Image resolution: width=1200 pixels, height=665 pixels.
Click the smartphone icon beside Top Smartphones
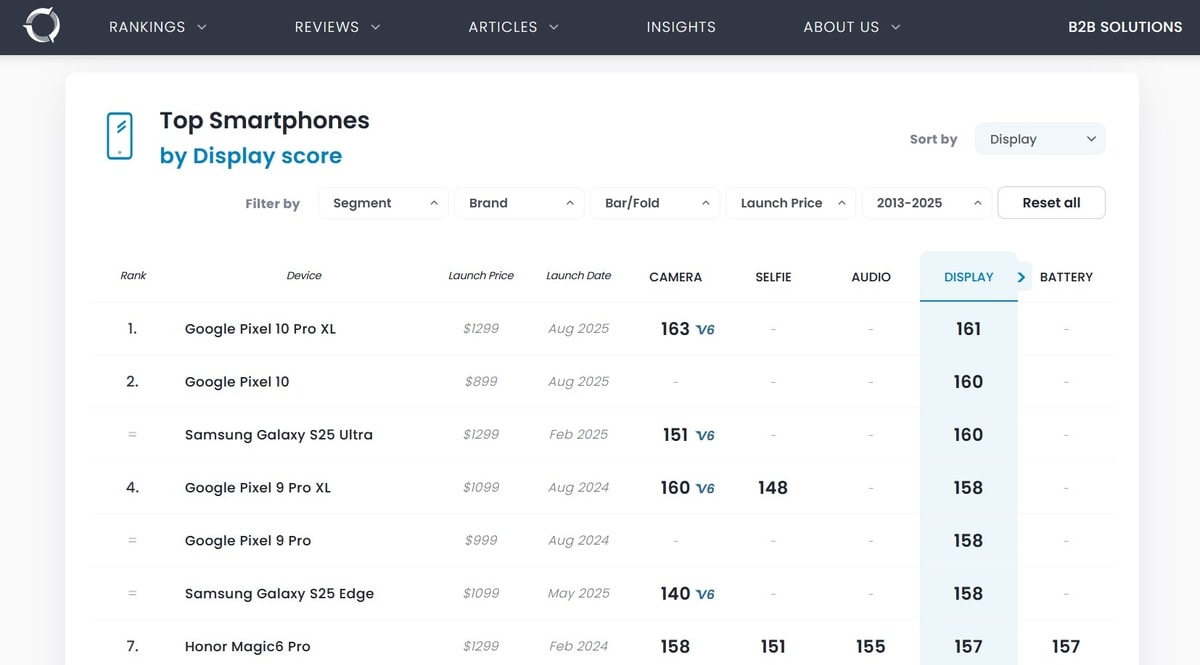point(120,136)
